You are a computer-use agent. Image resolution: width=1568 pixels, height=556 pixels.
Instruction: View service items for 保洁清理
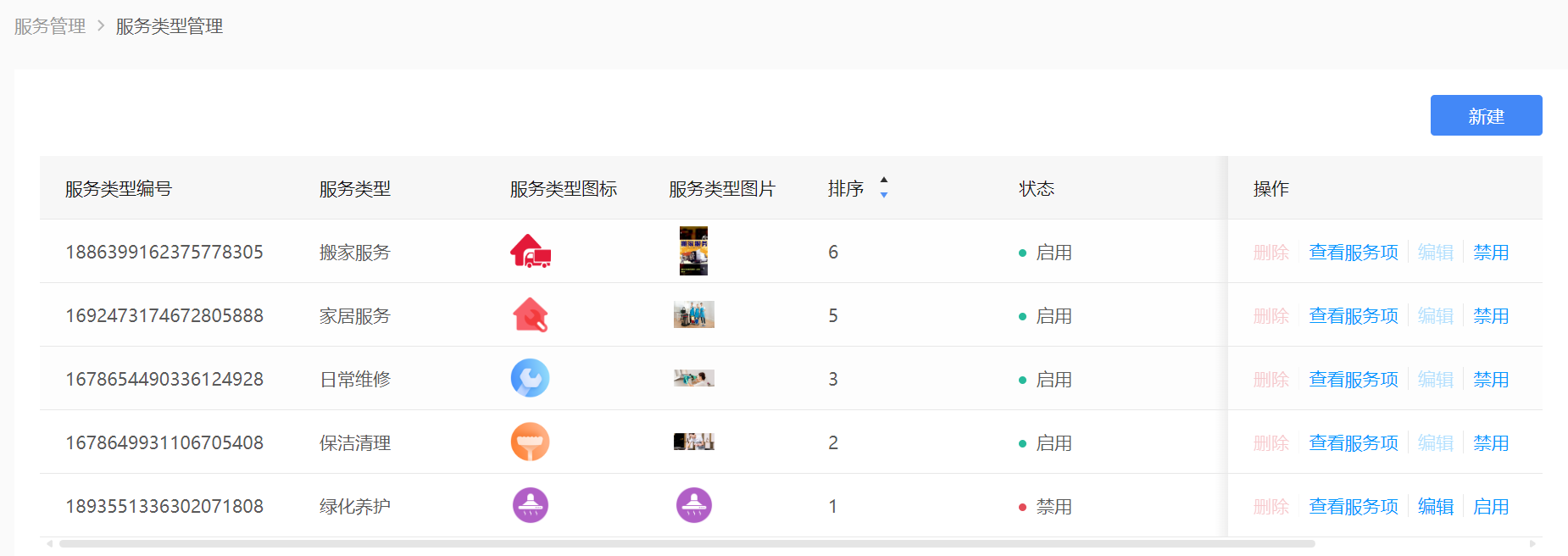1354,443
